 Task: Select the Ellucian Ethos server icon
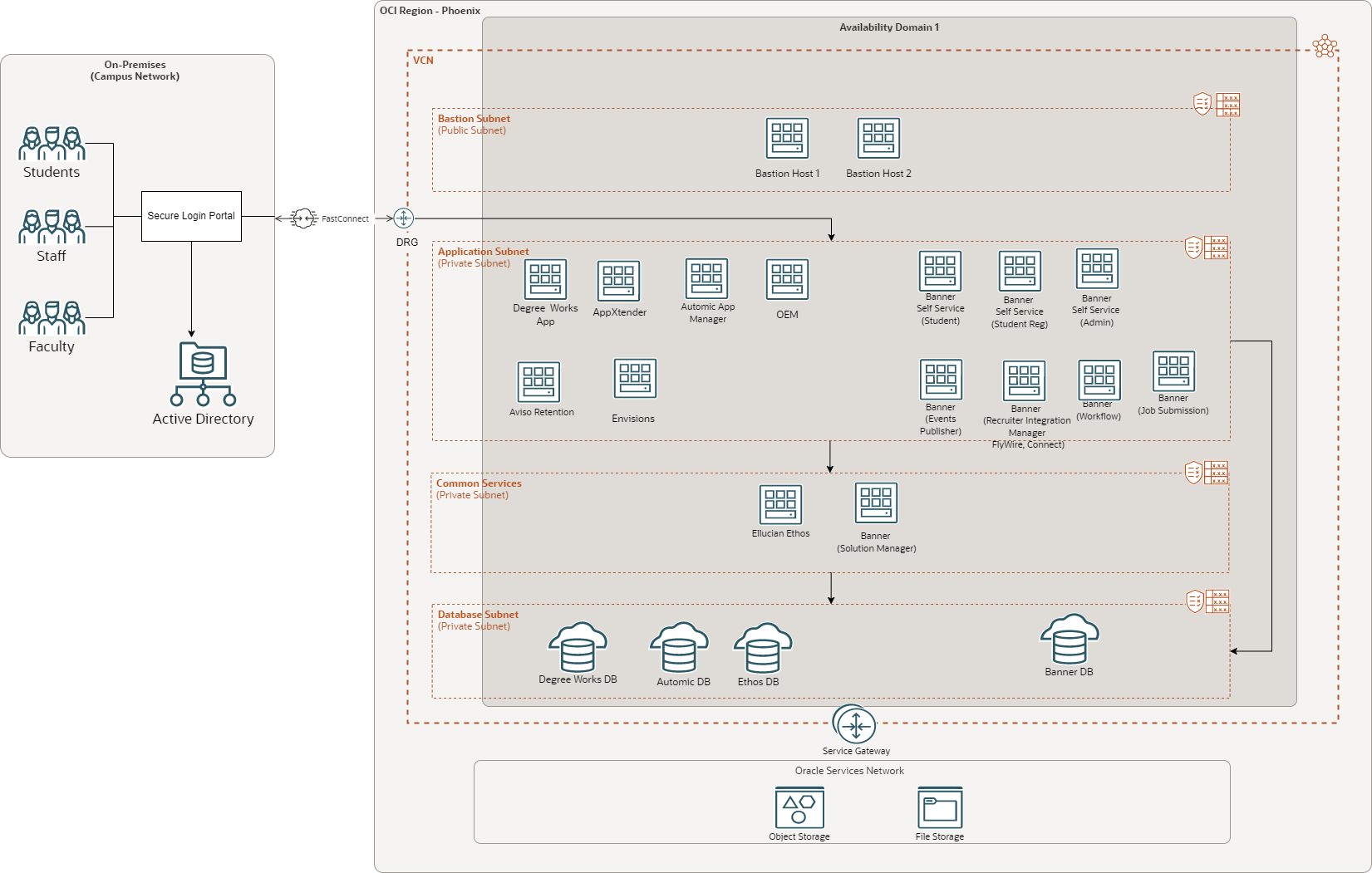tap(780, 505)
